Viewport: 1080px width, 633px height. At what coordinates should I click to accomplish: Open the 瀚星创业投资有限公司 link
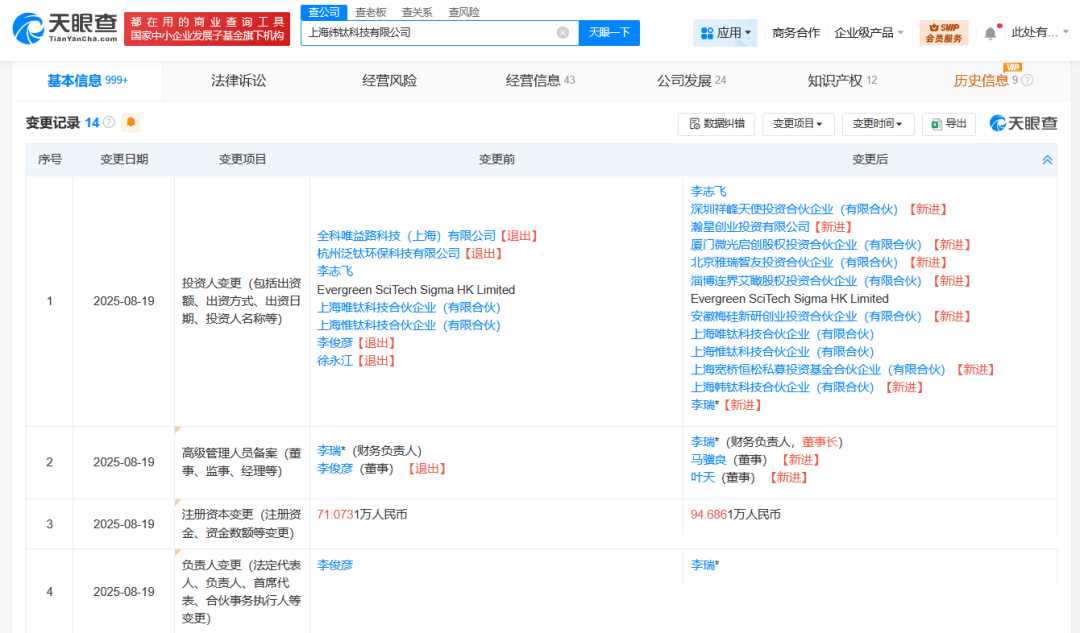tap(750, 227)
